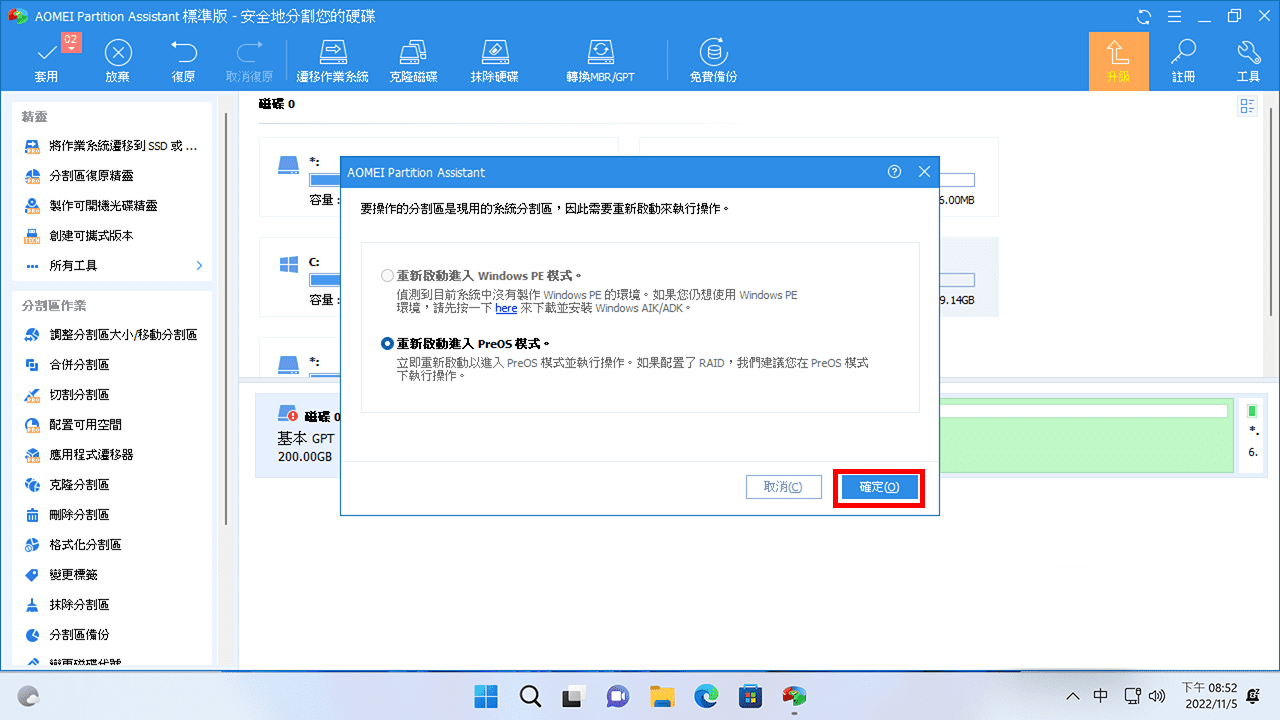Confirm with the 確定 button

[878, 487]
